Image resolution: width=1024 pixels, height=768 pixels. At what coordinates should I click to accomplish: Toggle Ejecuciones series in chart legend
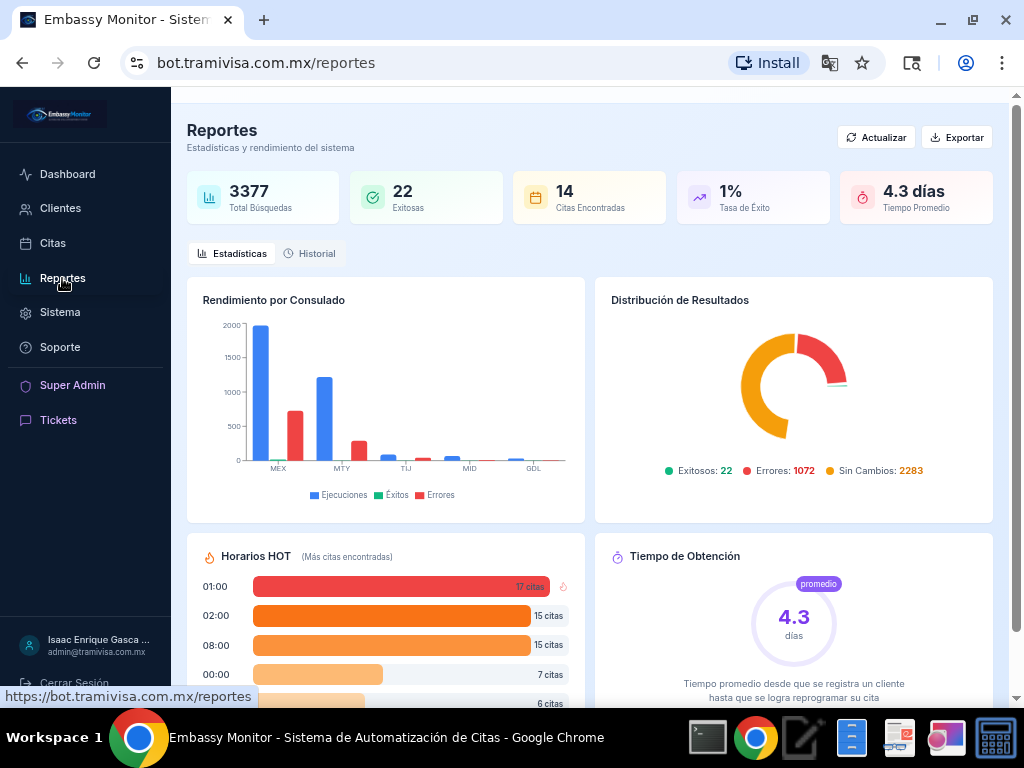(x=338, y=495)
